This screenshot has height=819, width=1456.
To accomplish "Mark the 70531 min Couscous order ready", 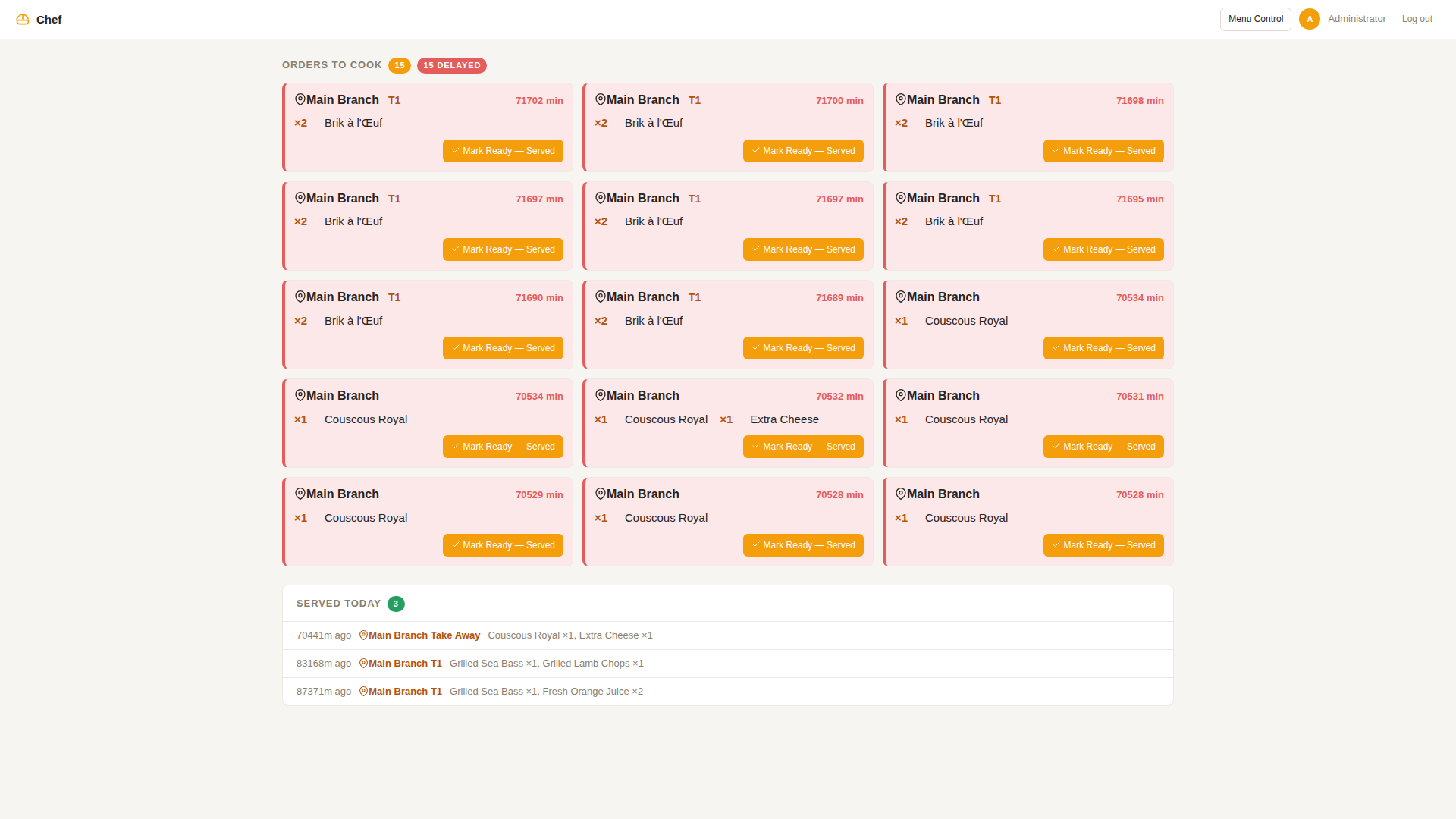I will [1103, 447].
